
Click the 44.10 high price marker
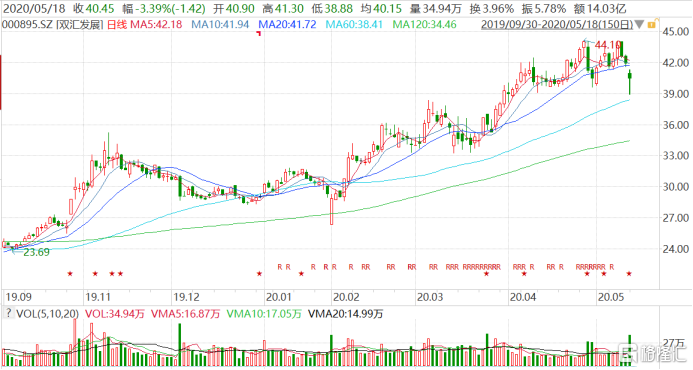[x=608, y=45]
